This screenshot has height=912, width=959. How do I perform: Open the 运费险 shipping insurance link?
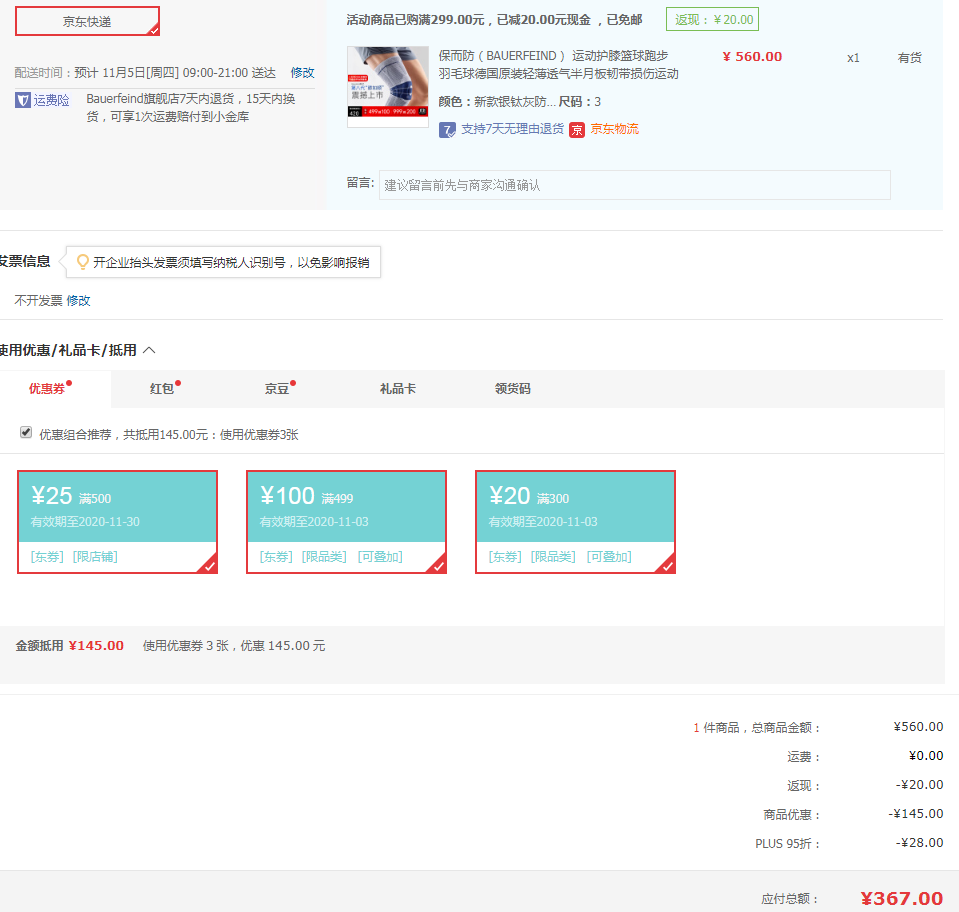51,100
